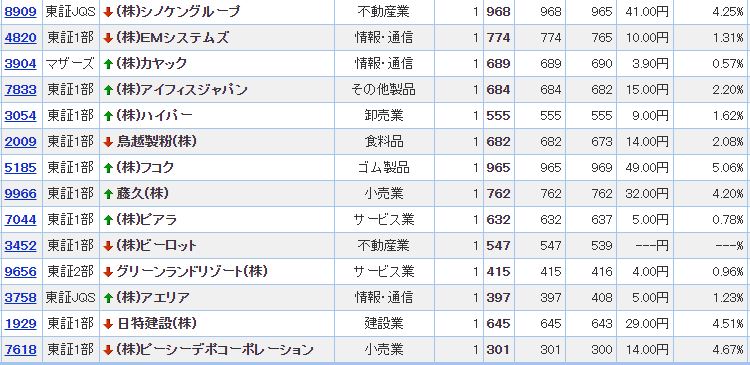
Task: Open stock code 7044 link
Action: [21, 220]
